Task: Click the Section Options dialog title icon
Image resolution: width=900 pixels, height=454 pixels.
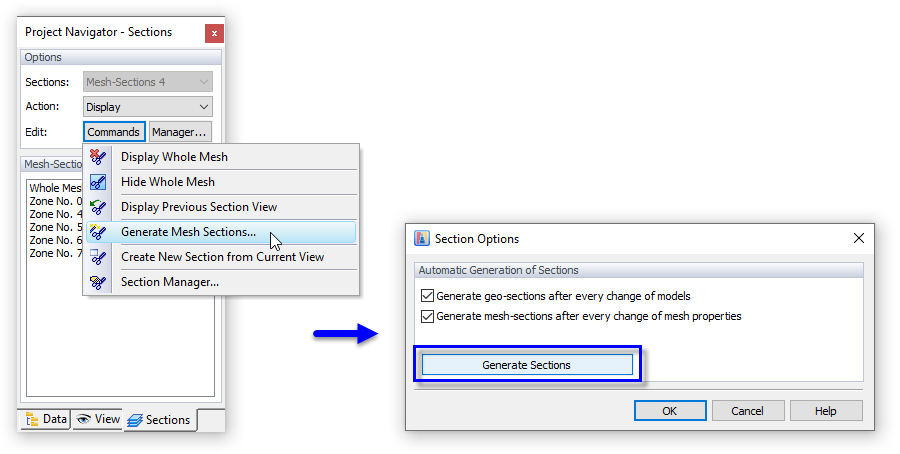Action: click(422, 239)
